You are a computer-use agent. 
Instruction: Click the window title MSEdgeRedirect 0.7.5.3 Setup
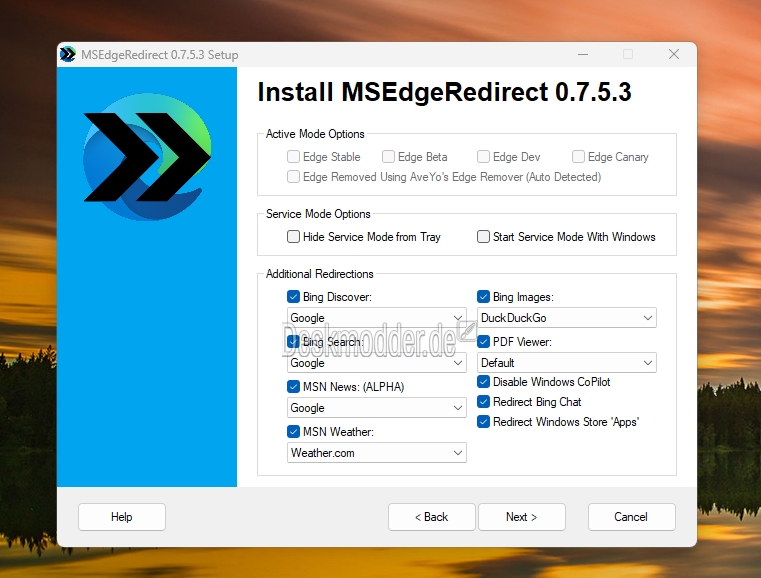[160, 55]
